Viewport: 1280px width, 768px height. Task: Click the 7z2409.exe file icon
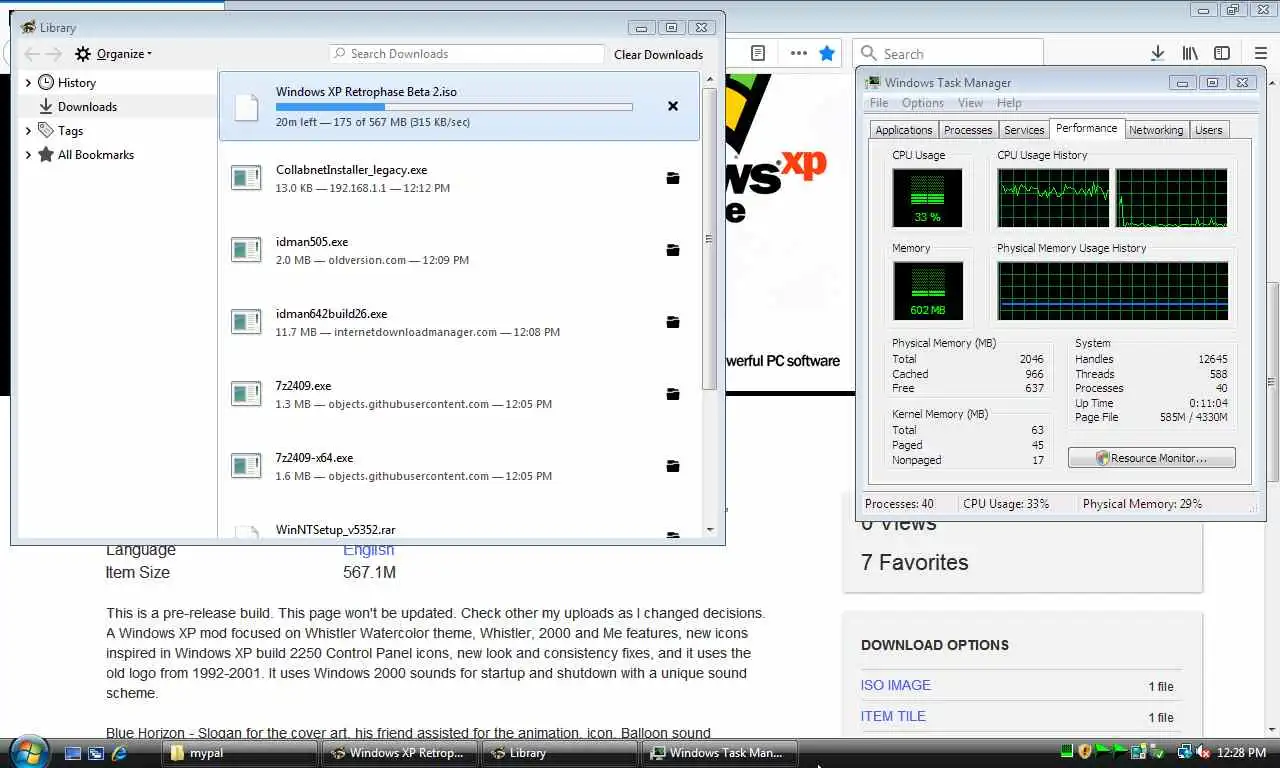coord(246,394)
